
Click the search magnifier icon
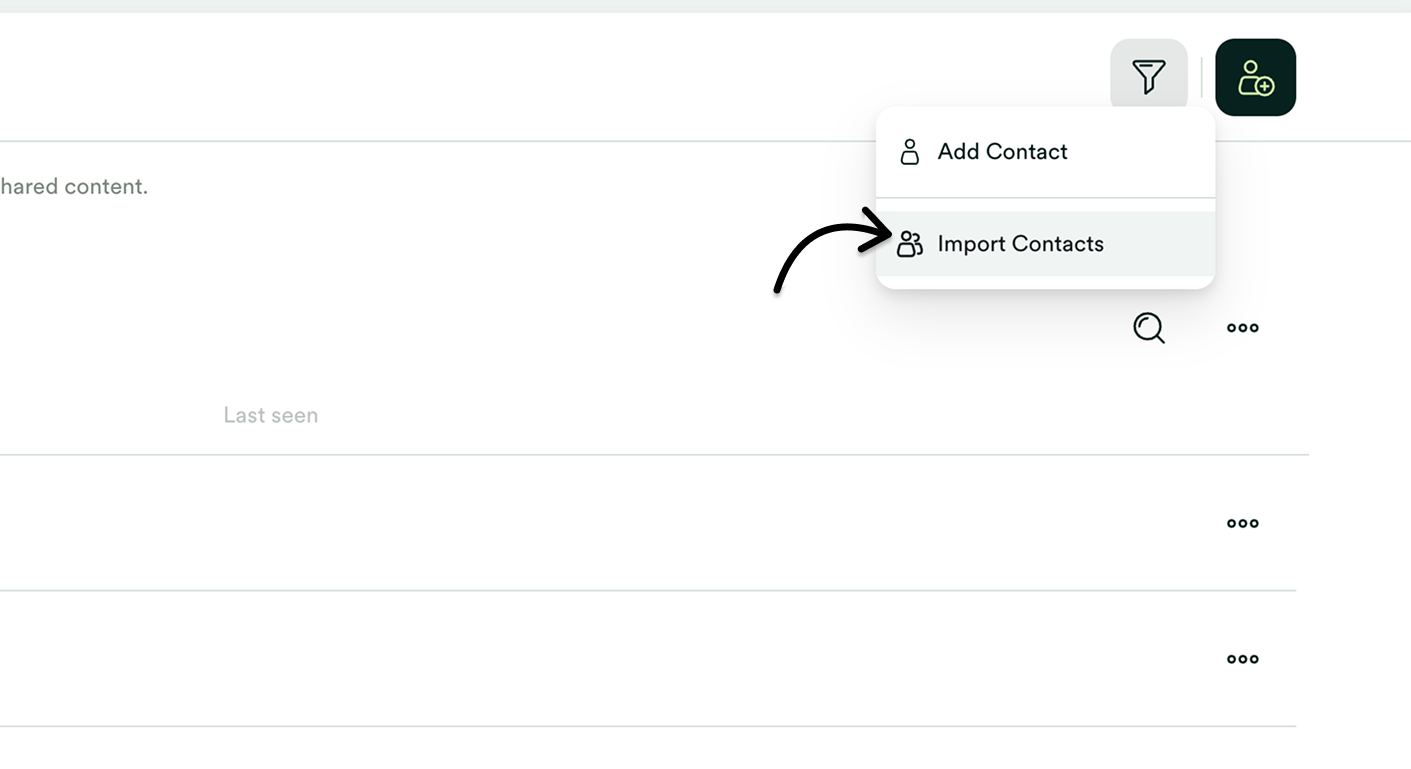(1148, 328)
